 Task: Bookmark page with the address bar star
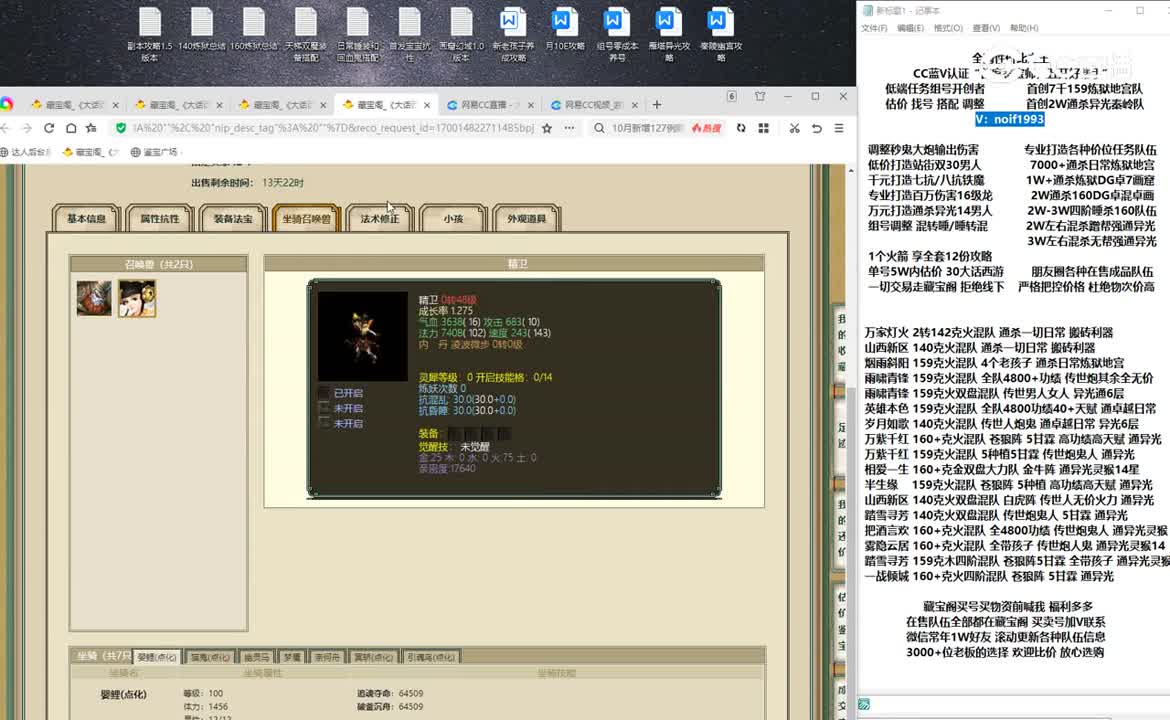pyautogui.click(x=547, y=128)
